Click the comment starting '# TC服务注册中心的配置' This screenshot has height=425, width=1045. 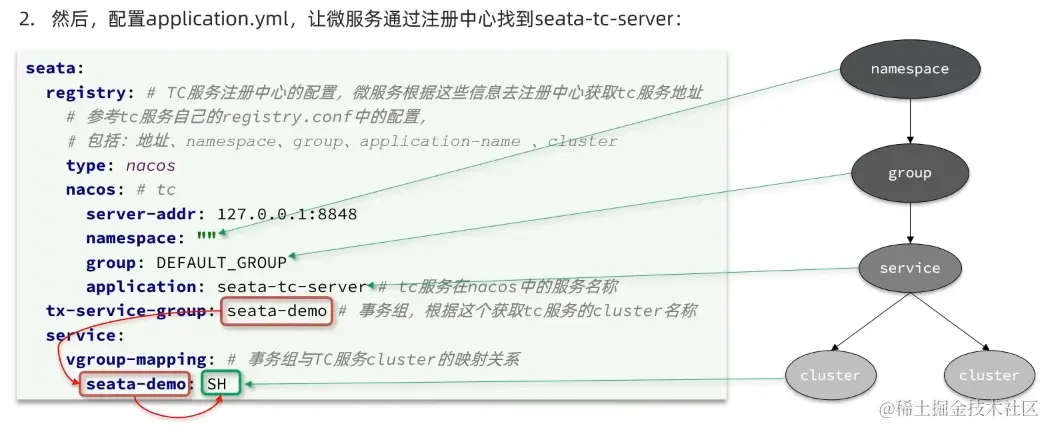(x=424, y=93)
